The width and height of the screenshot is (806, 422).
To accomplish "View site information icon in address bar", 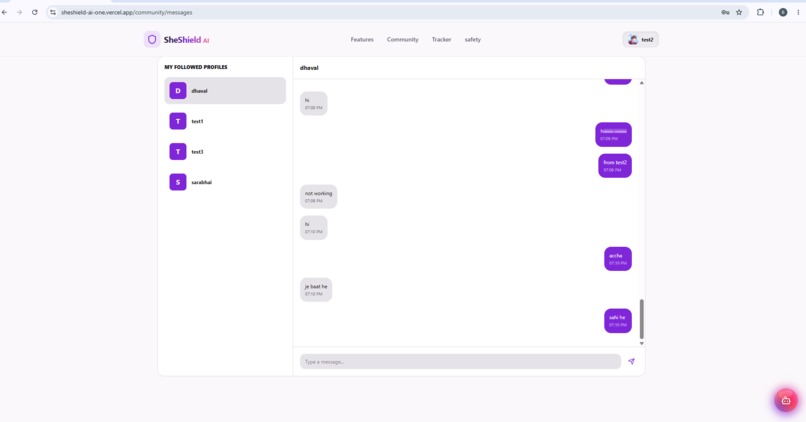I will (53, 12).
